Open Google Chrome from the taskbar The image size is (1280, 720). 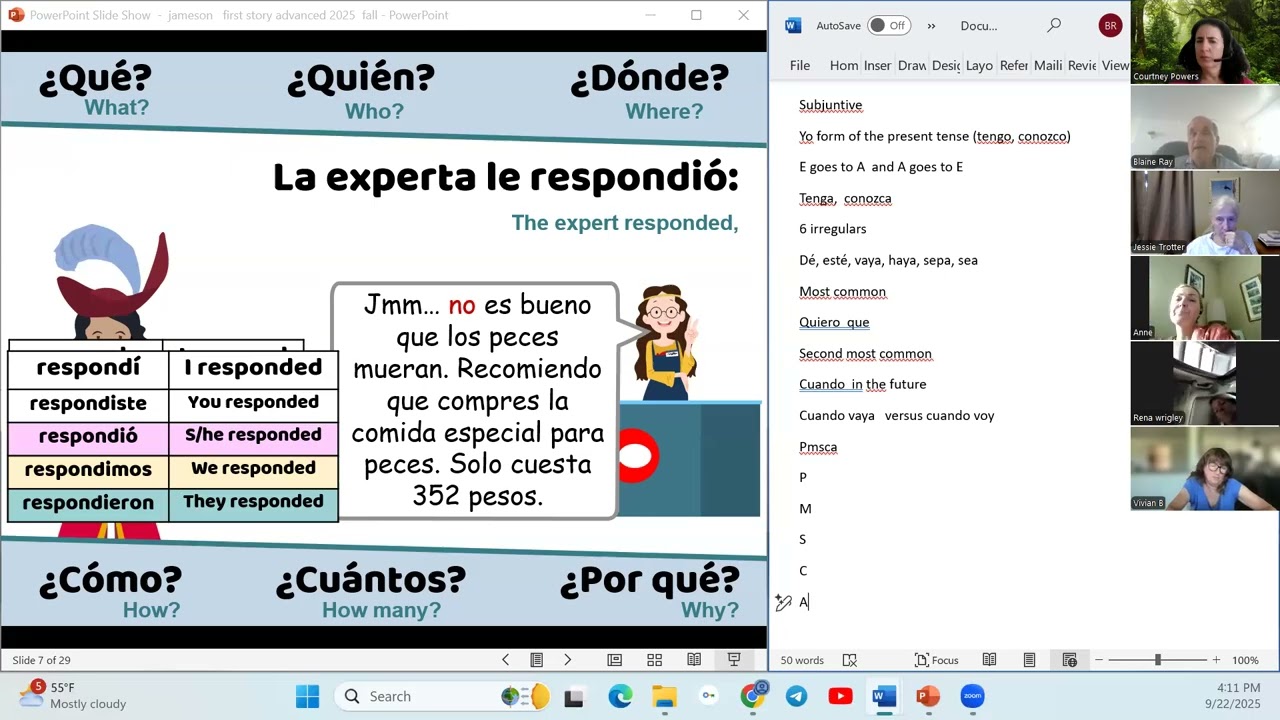tap(752, 696)
